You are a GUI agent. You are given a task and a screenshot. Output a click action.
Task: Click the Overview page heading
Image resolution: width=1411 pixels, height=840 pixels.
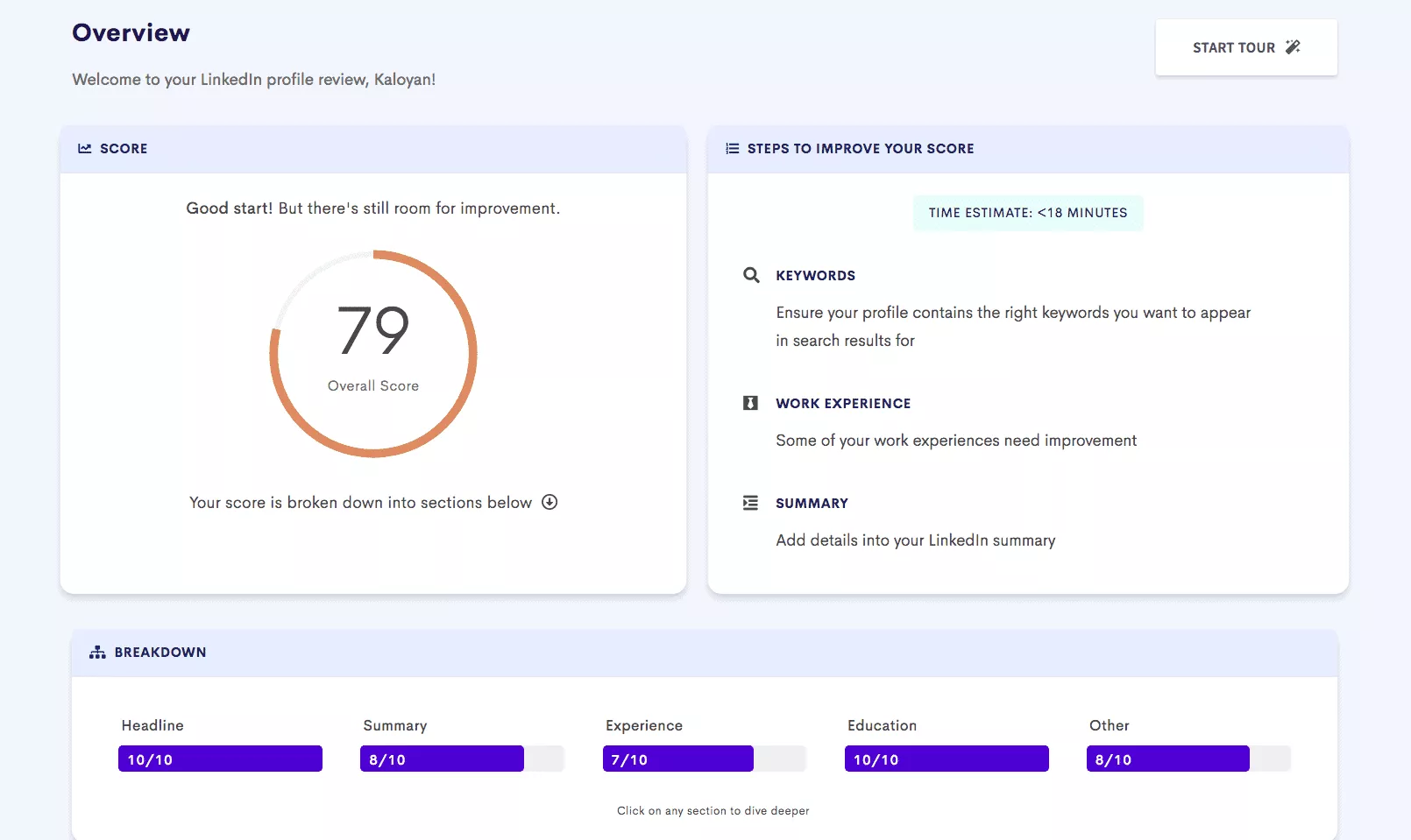point(131,32)
